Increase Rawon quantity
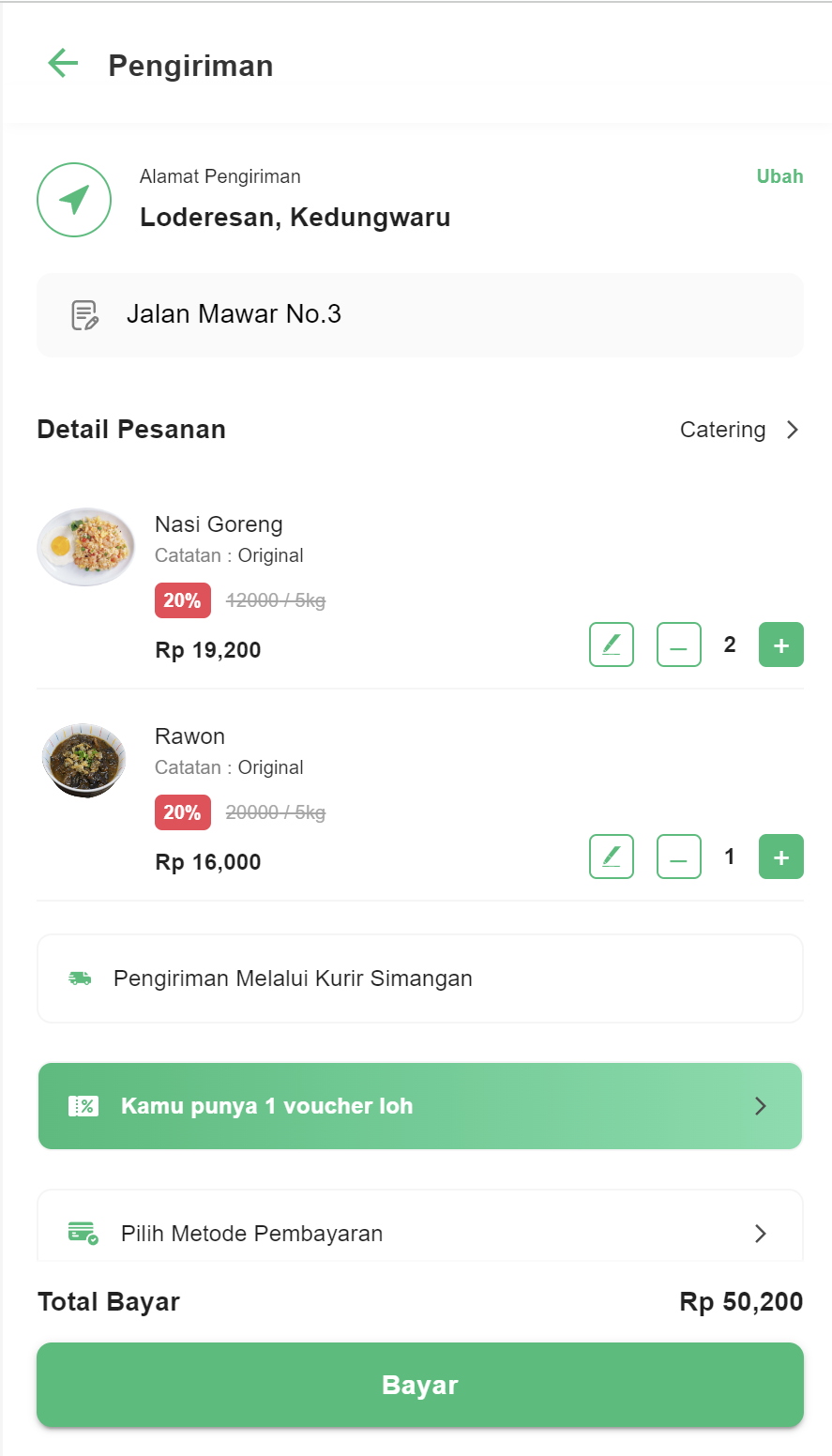 pyautogui.click(x=781, y=857)
